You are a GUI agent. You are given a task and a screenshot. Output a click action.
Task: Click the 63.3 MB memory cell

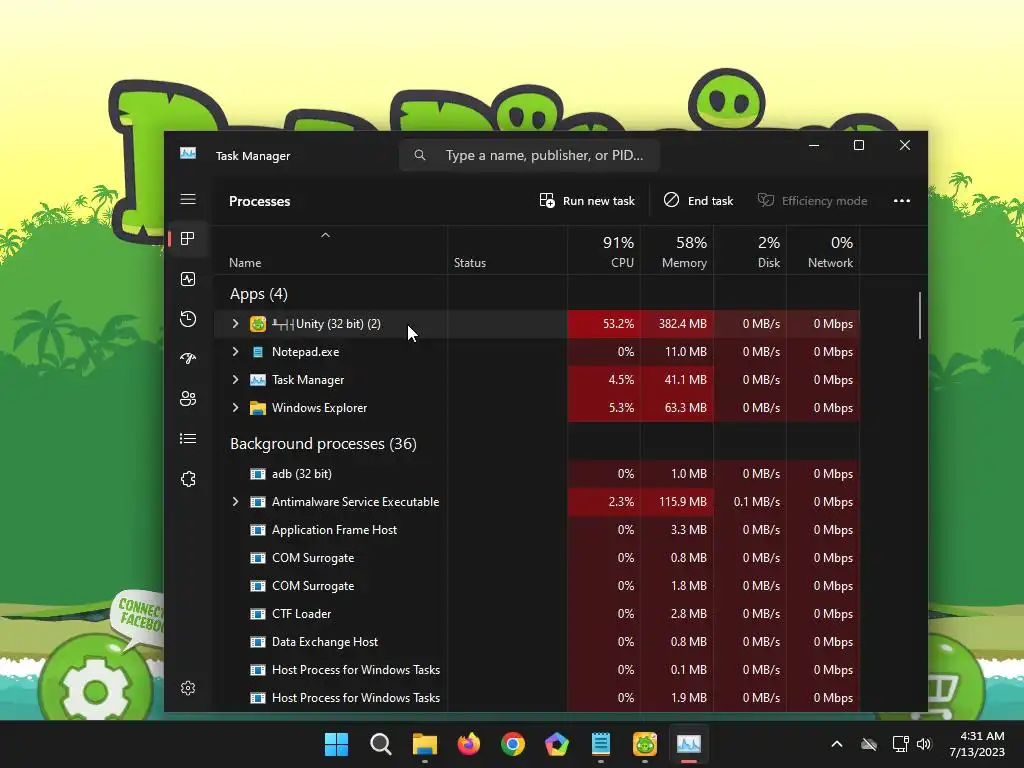pyautogui.click(x=677, y=408)
